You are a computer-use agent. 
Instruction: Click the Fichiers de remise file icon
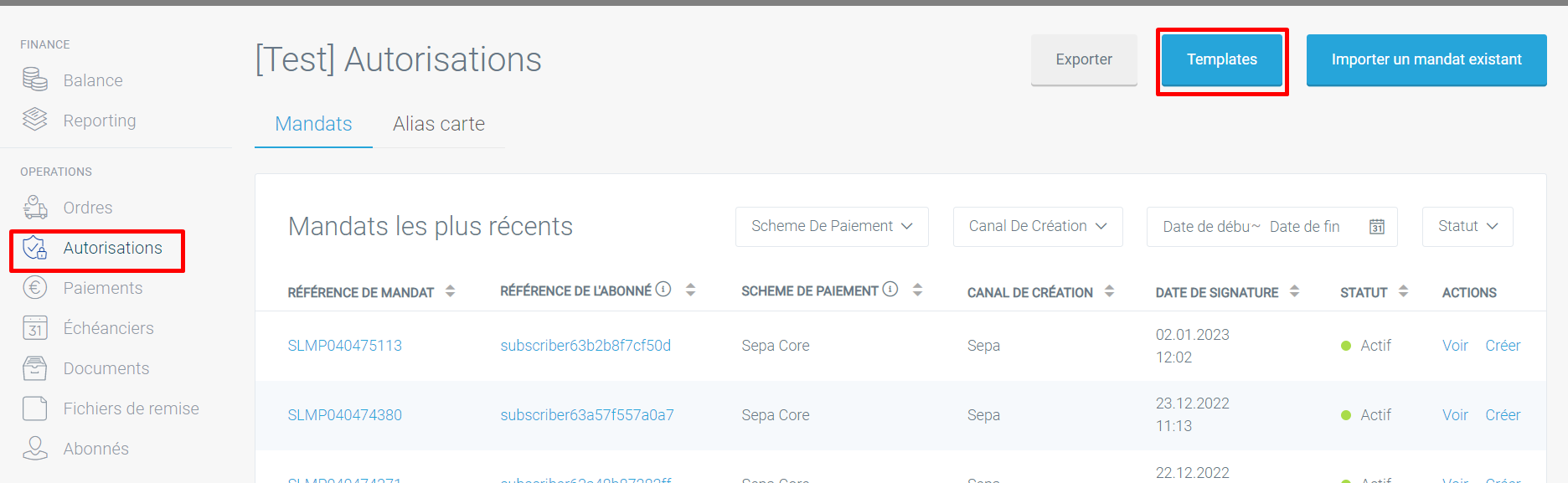coord(35,408)
